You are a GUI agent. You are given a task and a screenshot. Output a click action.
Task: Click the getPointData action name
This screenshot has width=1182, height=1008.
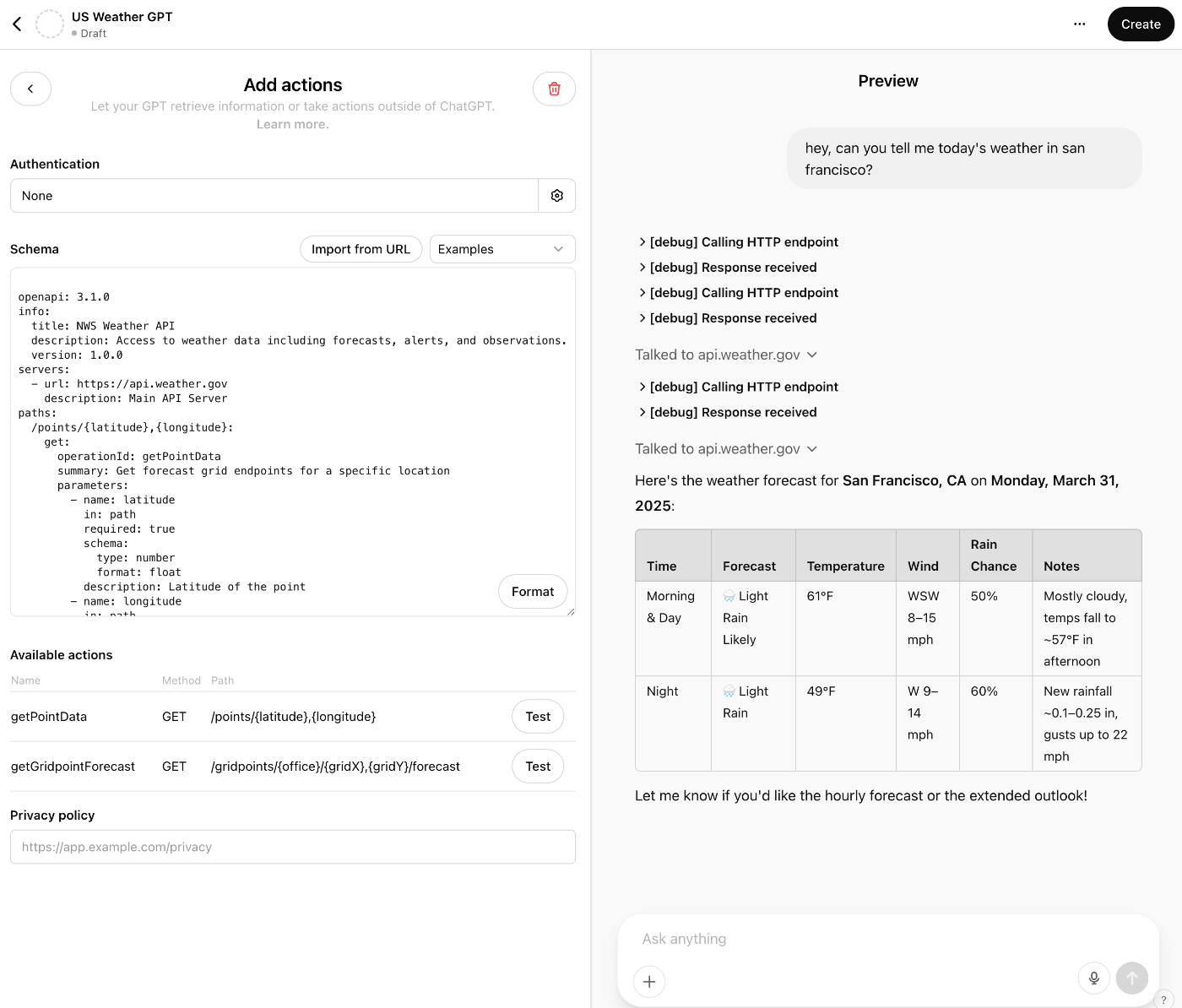click(x=49, y=717)
